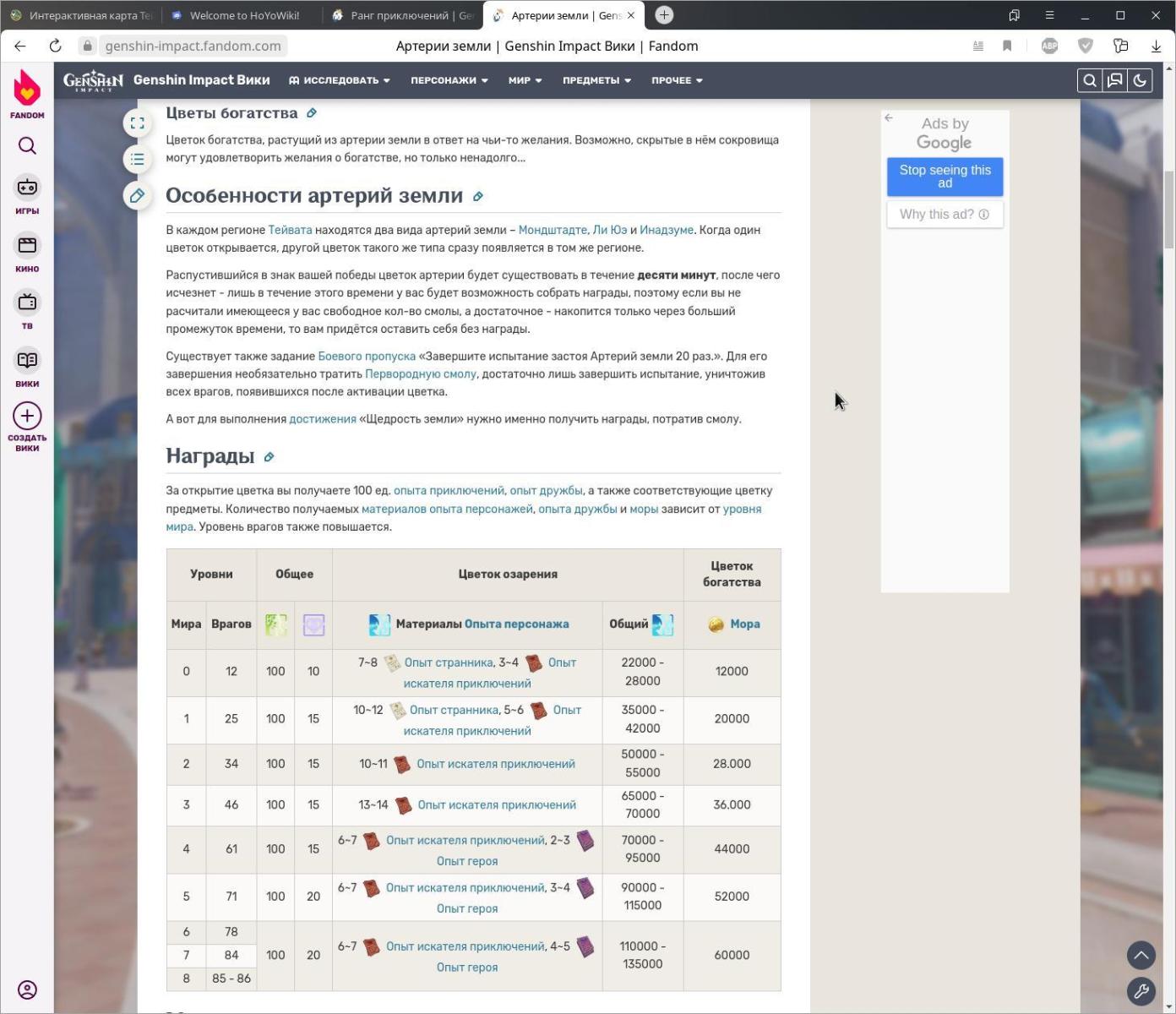The image size is (1176, 1014).
Task: Open the Первородную смолу link
Action: 421,374
